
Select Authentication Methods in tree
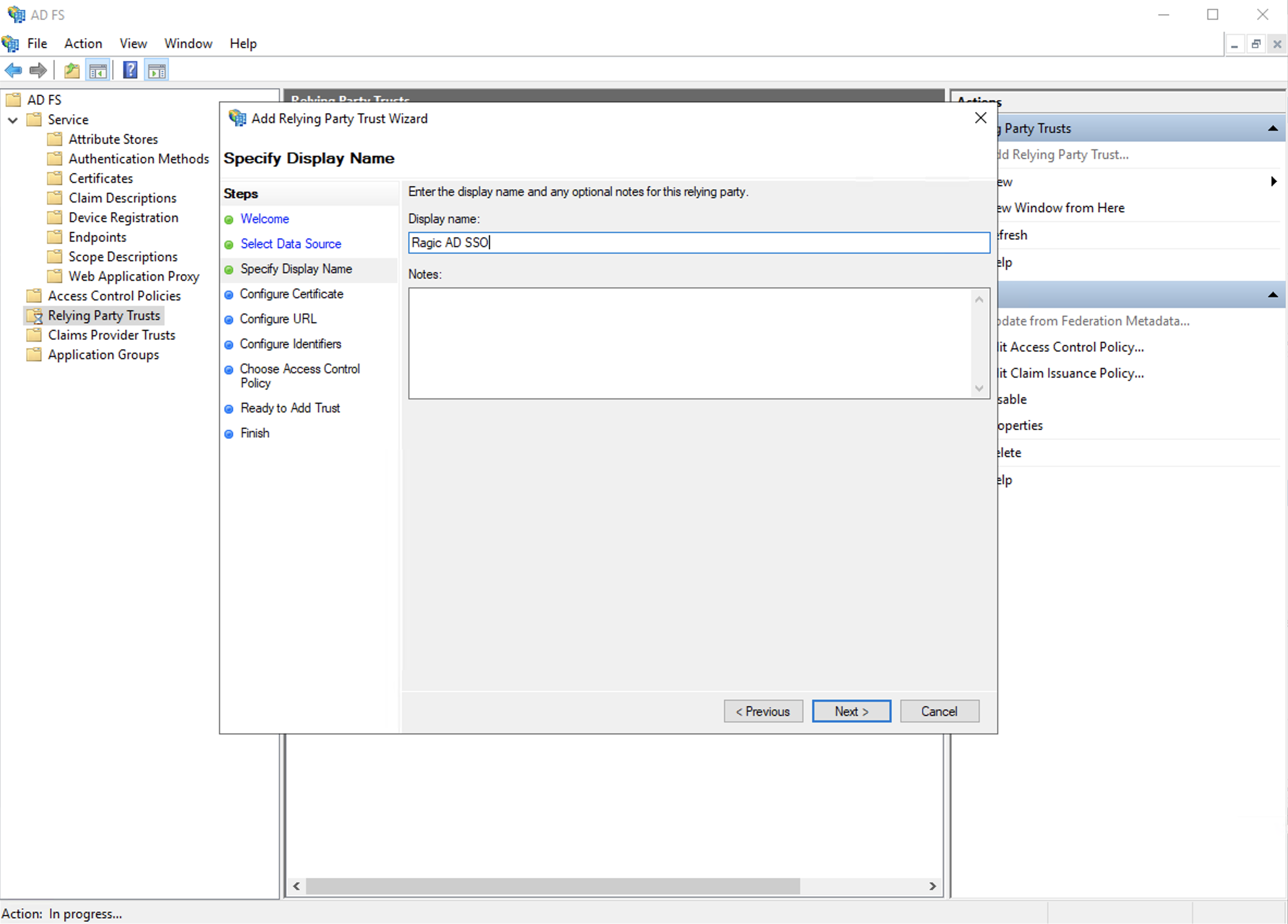coord(139,159)
